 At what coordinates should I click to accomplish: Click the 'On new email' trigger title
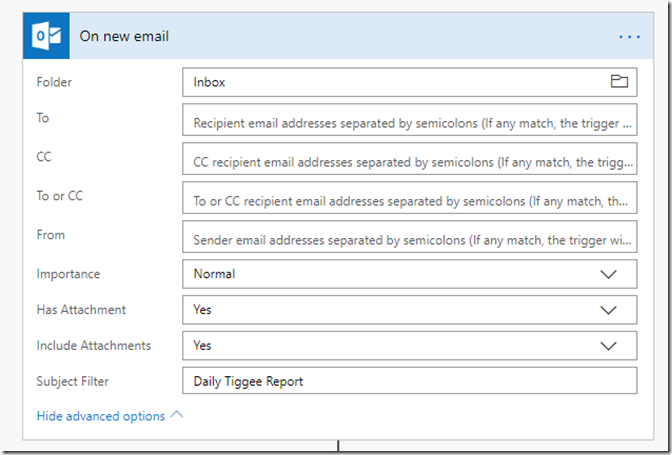click(x=124, y=37)
